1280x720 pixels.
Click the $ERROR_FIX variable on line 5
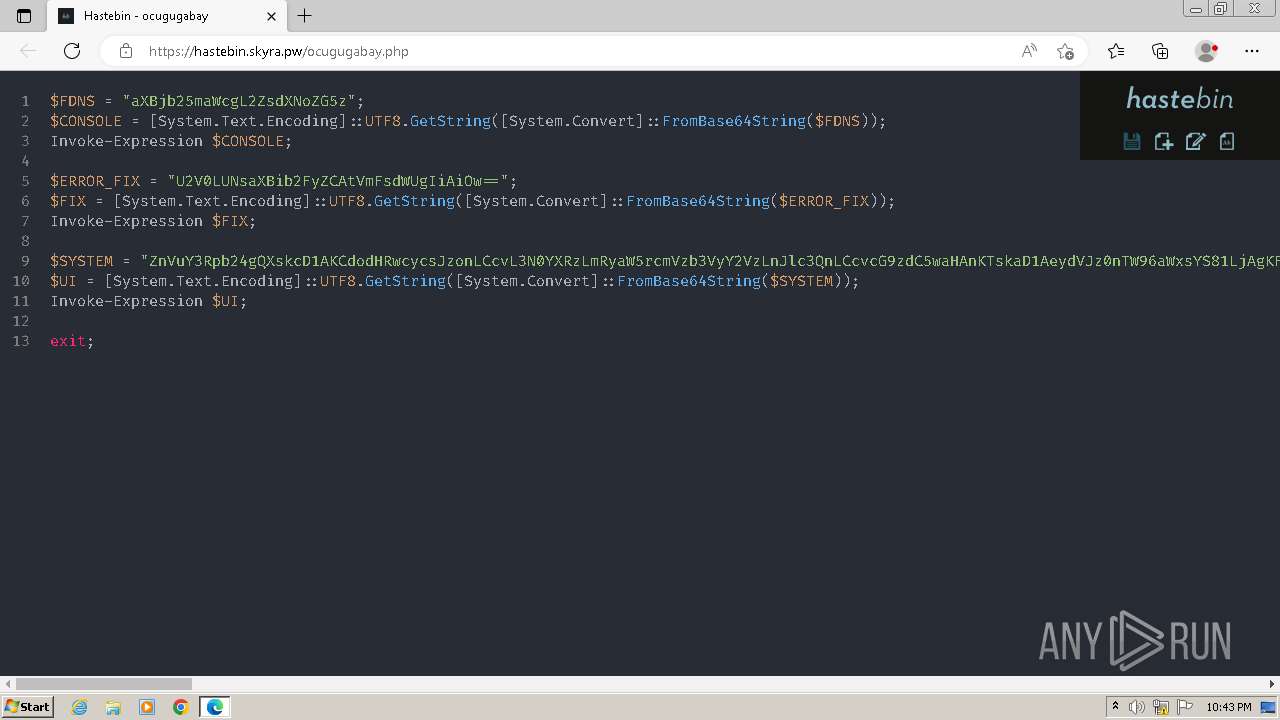pos(95,181)
